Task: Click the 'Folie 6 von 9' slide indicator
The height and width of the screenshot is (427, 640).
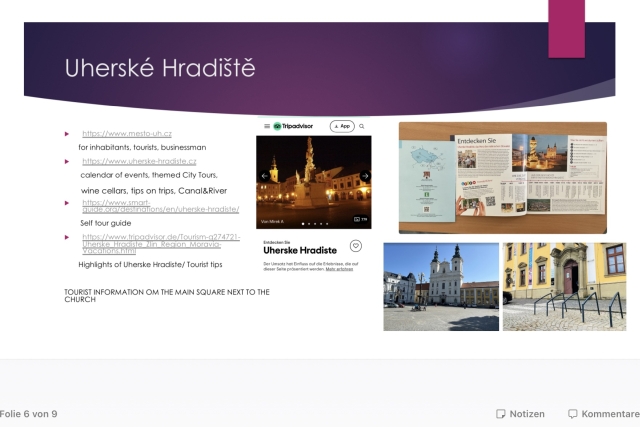Action: (29, 414)
